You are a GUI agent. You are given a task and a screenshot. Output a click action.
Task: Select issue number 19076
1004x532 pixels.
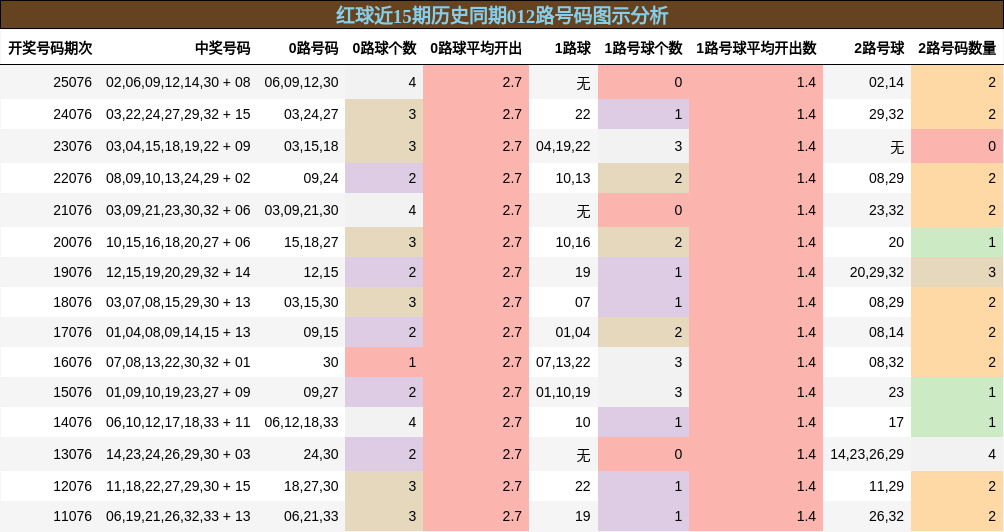pyautogui.click(x=72, y=272)
